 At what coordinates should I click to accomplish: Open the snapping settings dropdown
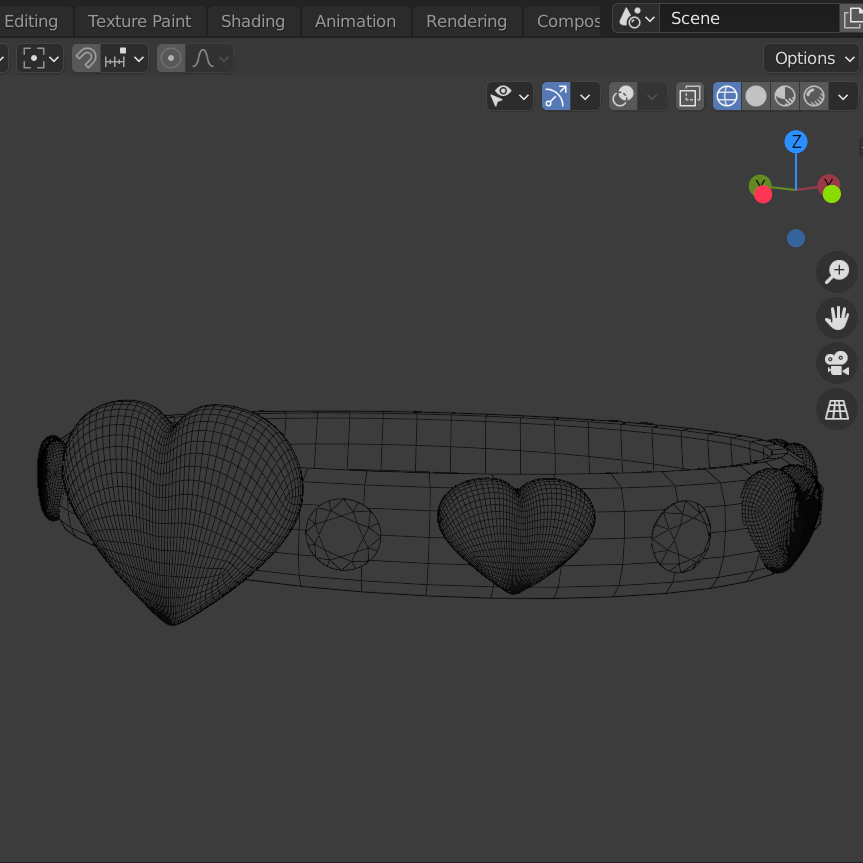(124, 58)
